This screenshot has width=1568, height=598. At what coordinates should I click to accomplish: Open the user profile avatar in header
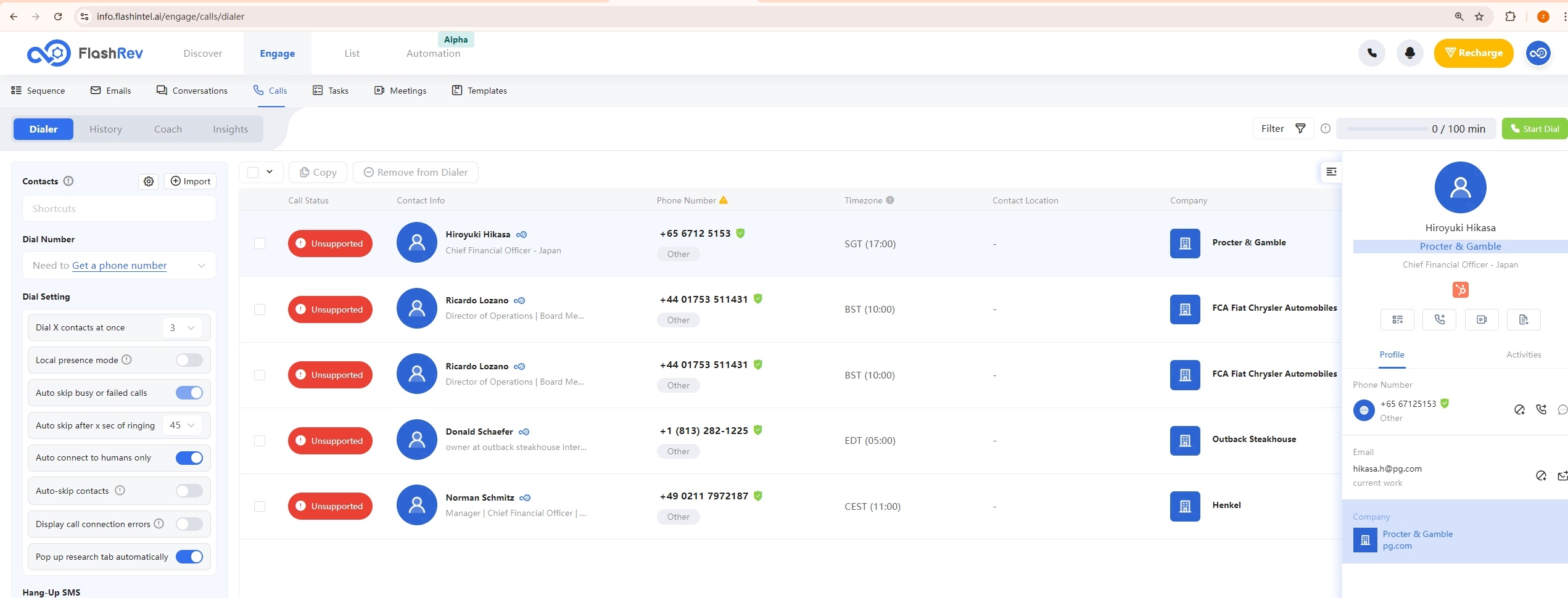[1538, 53]
